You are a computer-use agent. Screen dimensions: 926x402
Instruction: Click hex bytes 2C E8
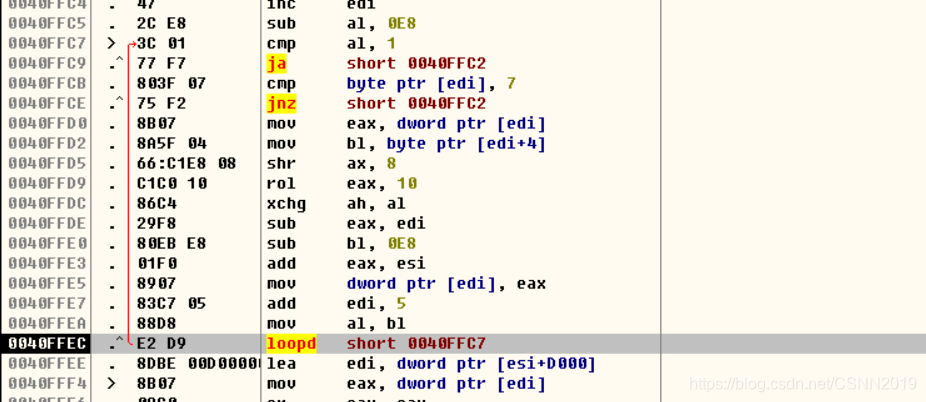point(161,24)
